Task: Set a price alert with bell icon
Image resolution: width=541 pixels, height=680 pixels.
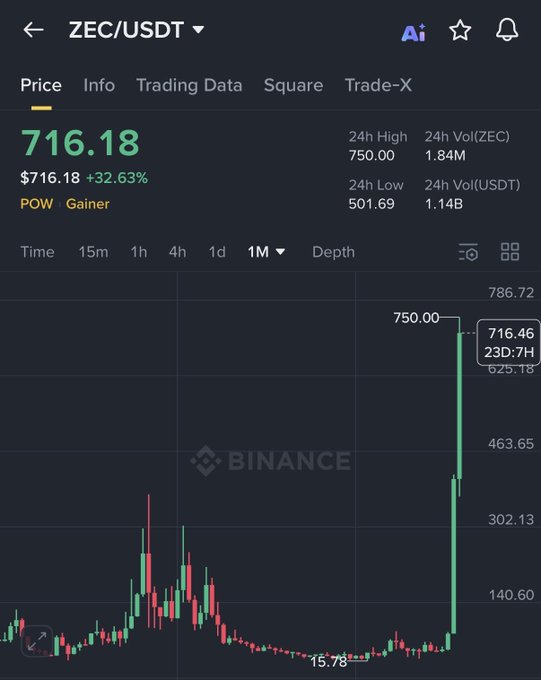Action: (507, 29)
